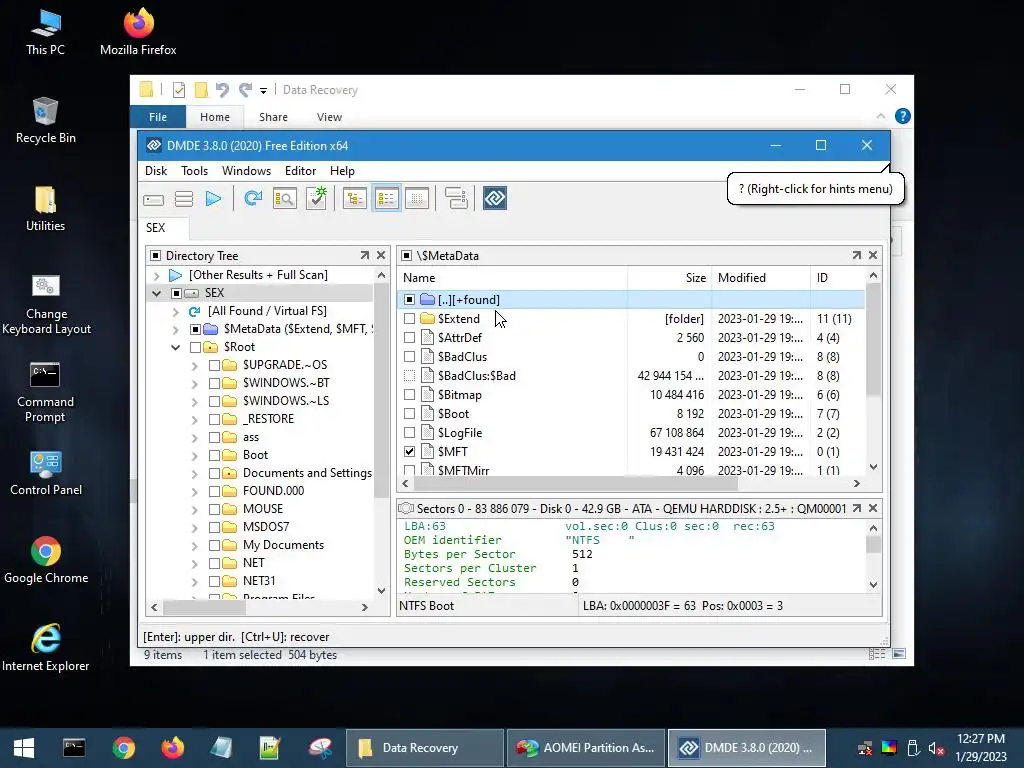Click the recover checkmark toolbar icon

tap(317, 199)
